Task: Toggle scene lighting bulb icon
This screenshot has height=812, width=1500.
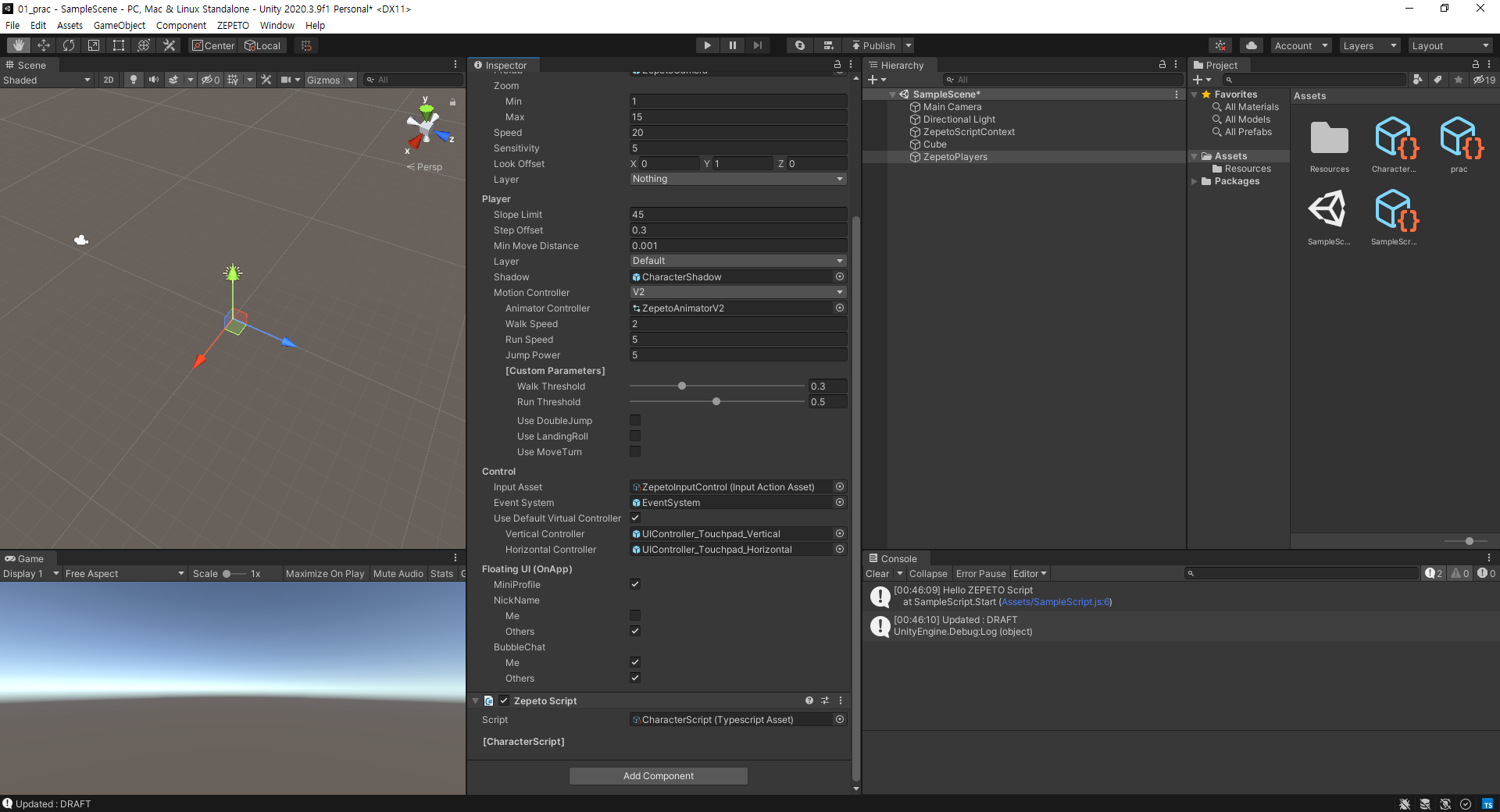Action: (x=134, y=80)
